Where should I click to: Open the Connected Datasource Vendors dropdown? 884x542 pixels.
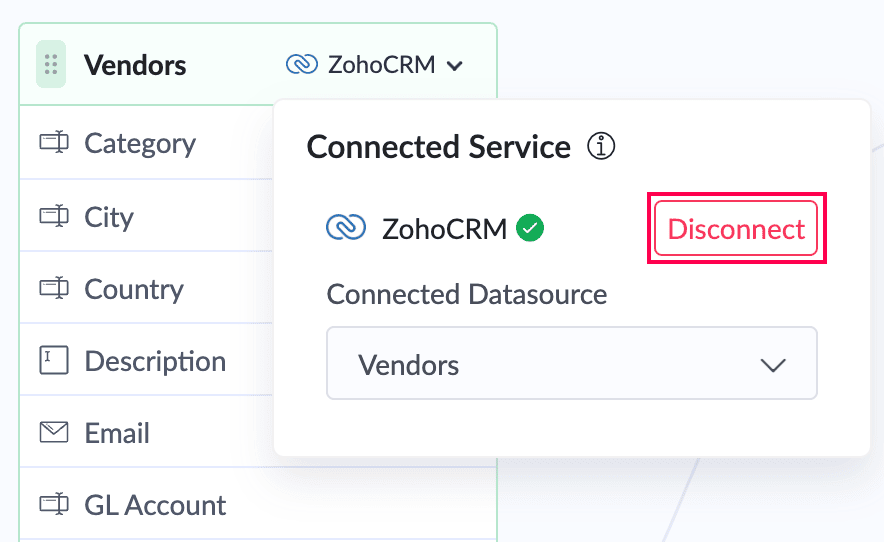click(572, 363)
